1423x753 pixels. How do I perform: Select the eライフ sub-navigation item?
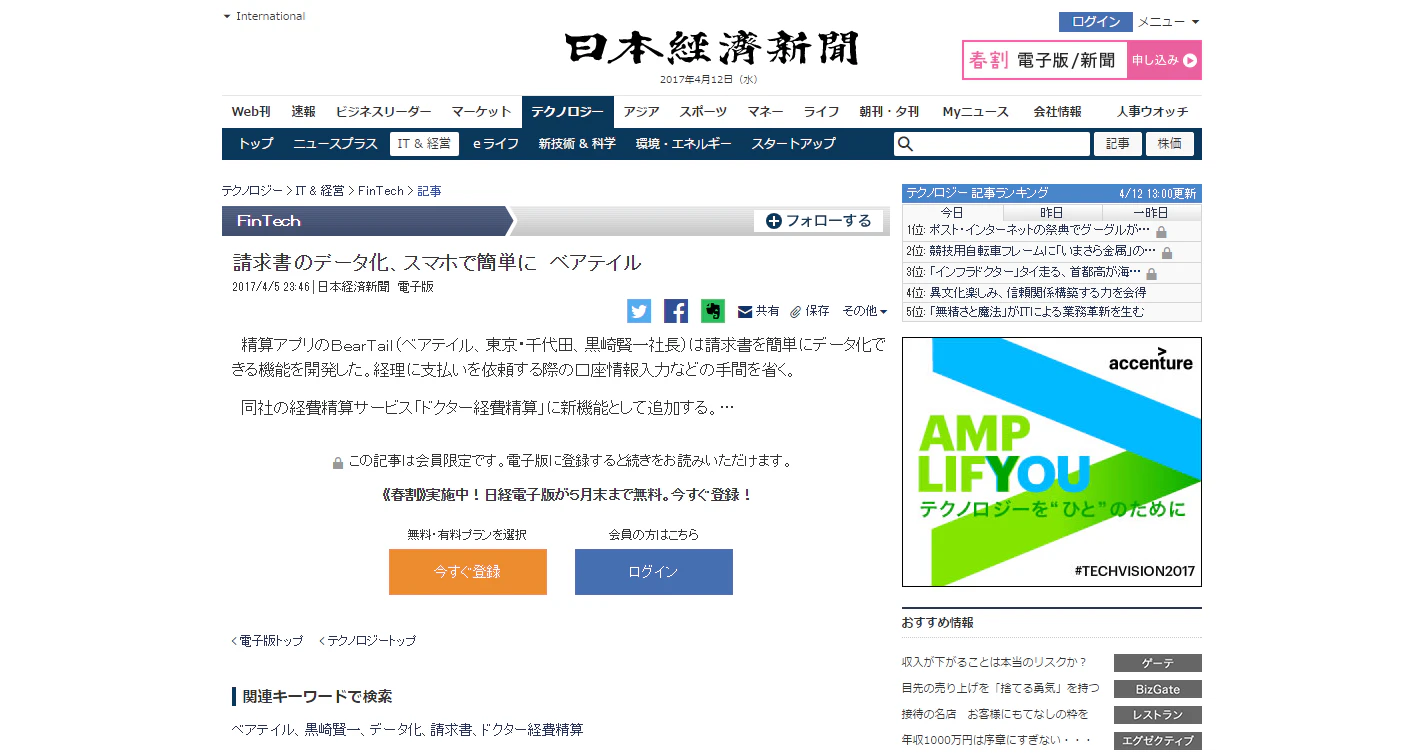(x=496, y=144)
